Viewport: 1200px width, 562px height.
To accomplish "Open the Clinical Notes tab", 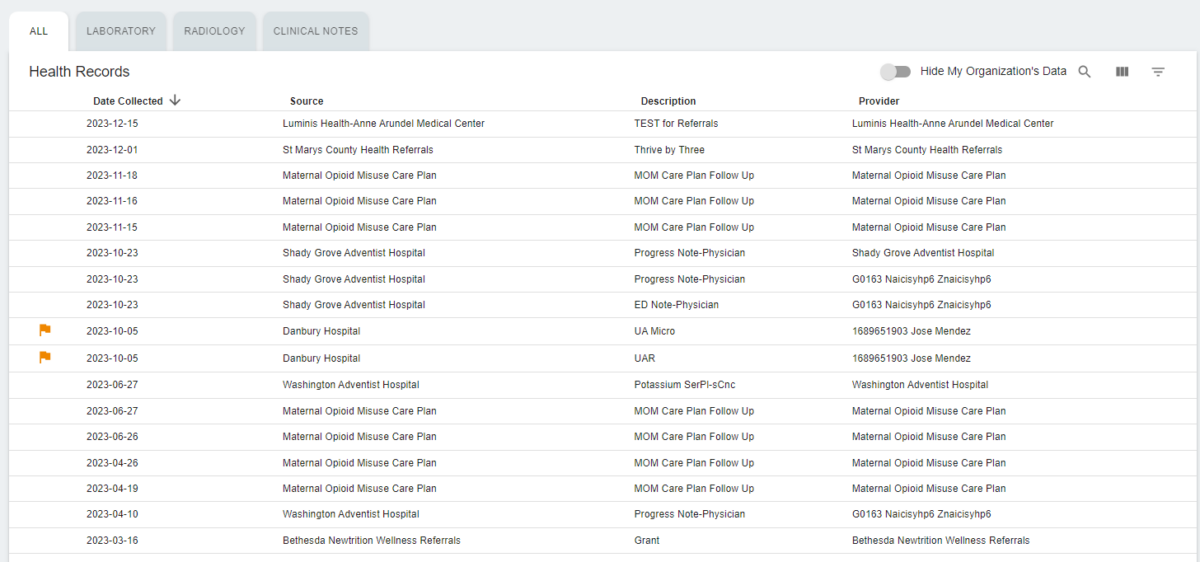I will (315, 31).
